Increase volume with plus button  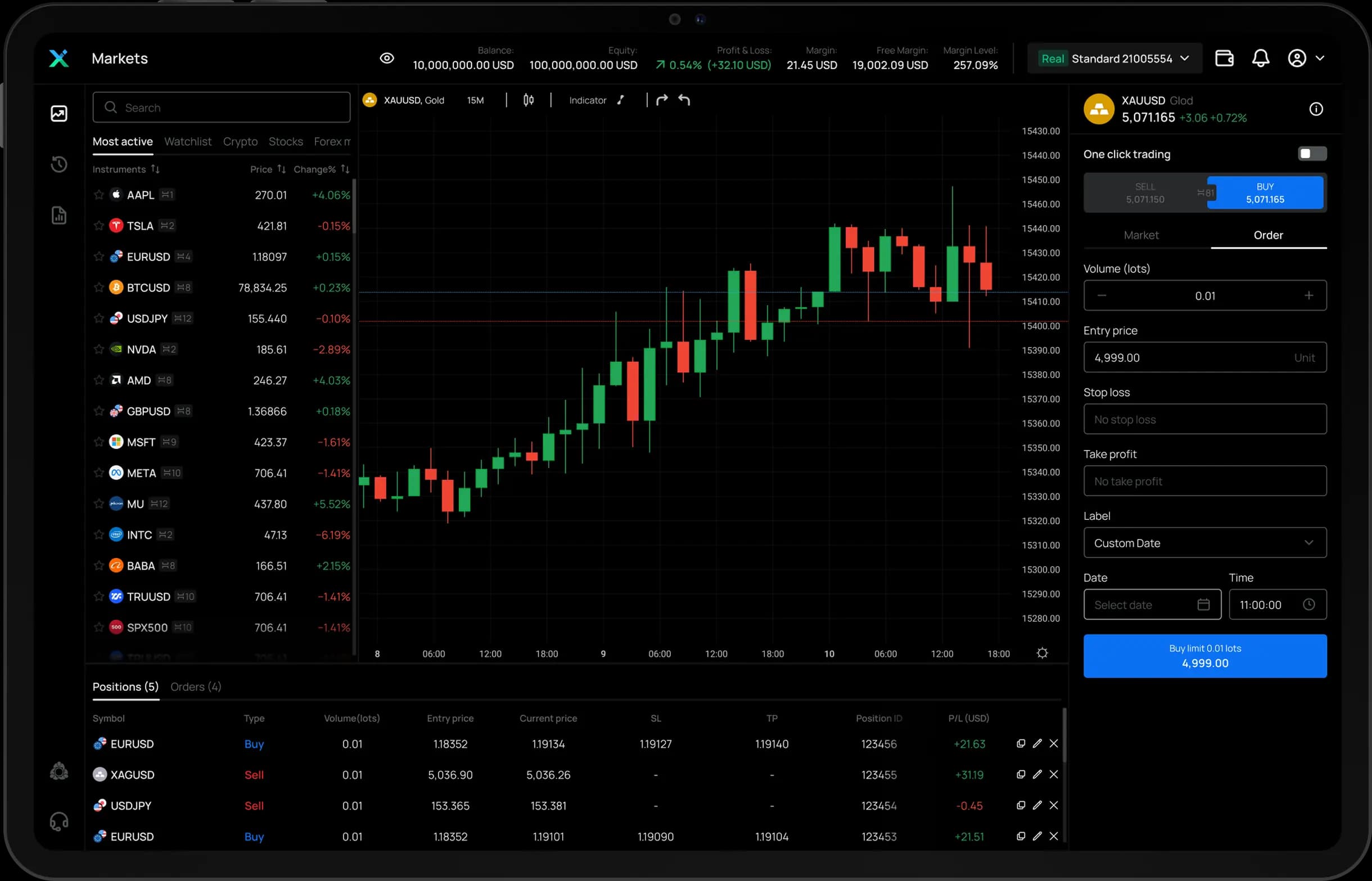[1308, 295]
